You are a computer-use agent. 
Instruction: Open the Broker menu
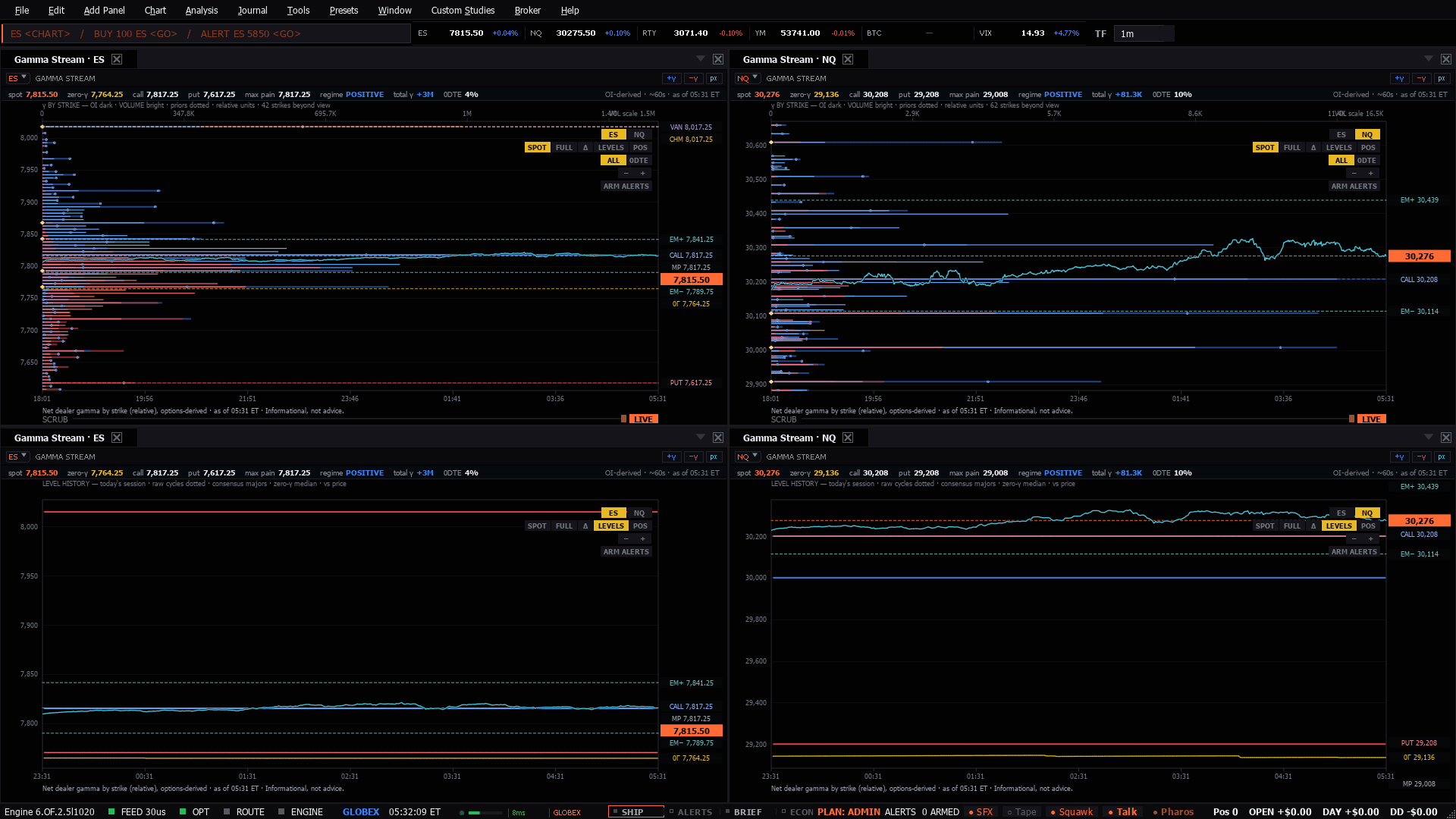[x=527, y=11]
